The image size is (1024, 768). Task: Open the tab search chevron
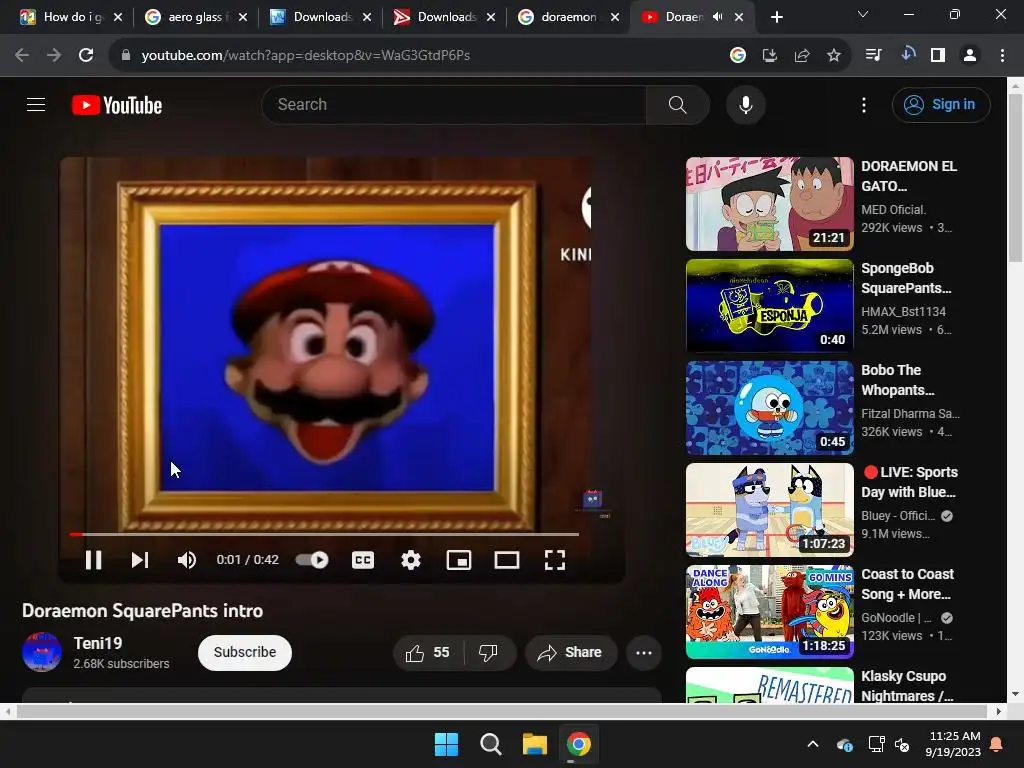point(863,14)
